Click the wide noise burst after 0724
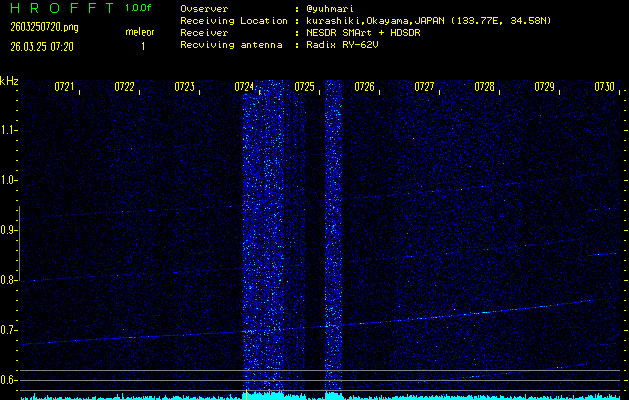Image resolution: width=629 pixels, height=400 pixels. 264,240
